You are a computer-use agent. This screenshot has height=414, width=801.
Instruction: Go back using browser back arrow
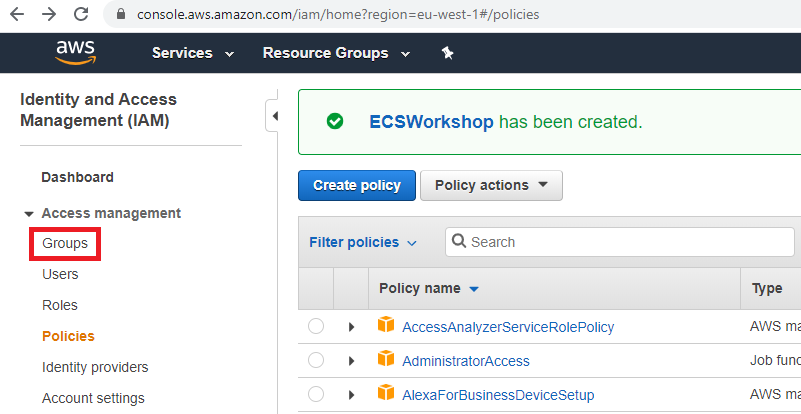coord(17,15)
